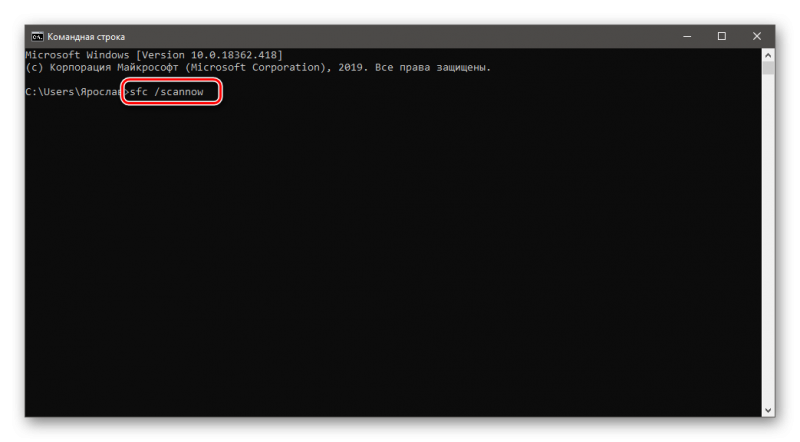This screenshot has width=800, height=442.
Task: Click the year 2019 in copyright line
Action: pos(350,67)
